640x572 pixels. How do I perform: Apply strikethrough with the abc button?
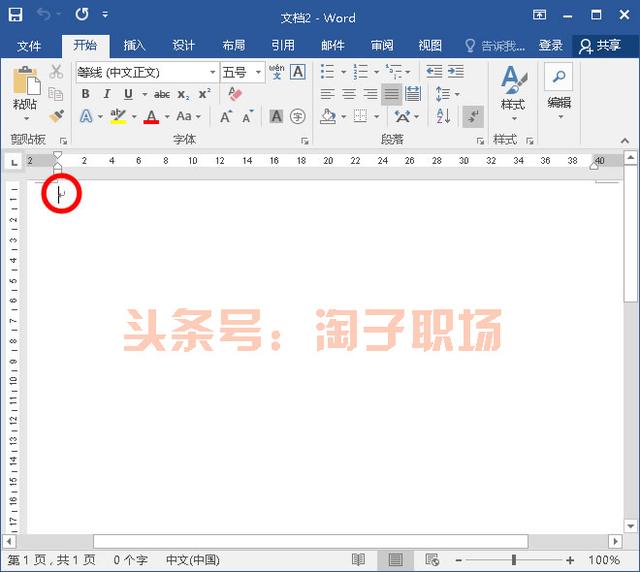[162, 94]
